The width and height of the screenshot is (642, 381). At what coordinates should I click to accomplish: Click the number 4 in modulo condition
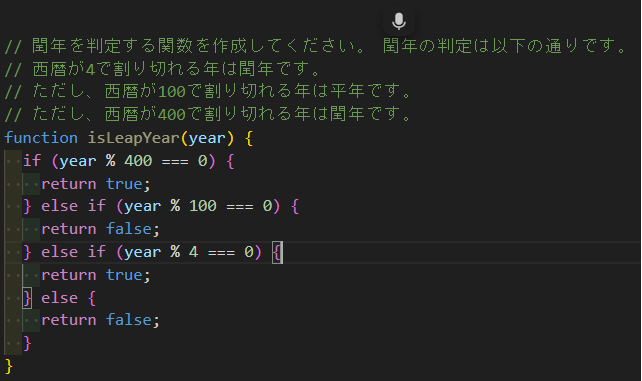[x=193, y=252]
